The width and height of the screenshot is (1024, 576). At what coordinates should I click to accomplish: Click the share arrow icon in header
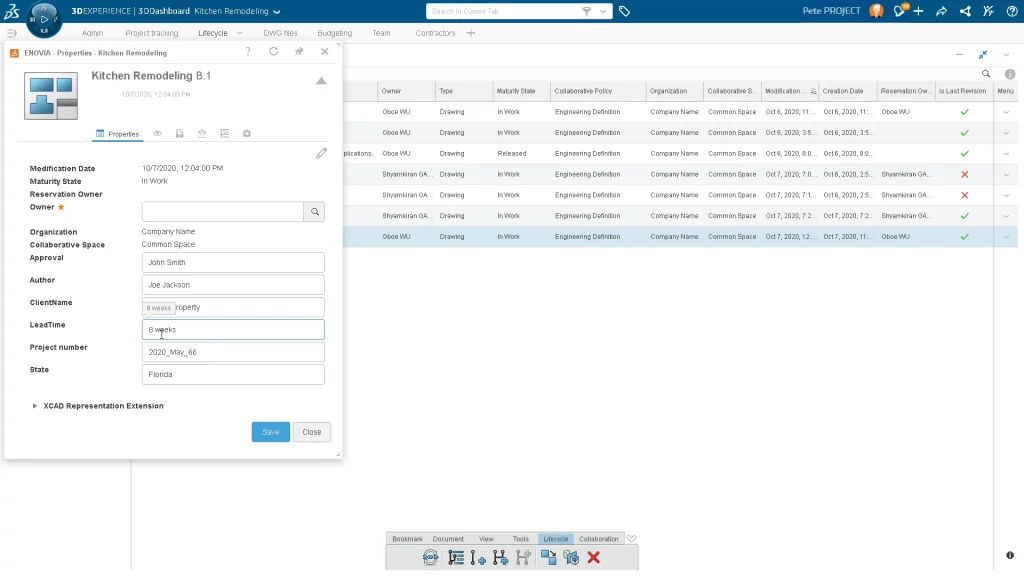pyautogui.click(x=941, y=11)
